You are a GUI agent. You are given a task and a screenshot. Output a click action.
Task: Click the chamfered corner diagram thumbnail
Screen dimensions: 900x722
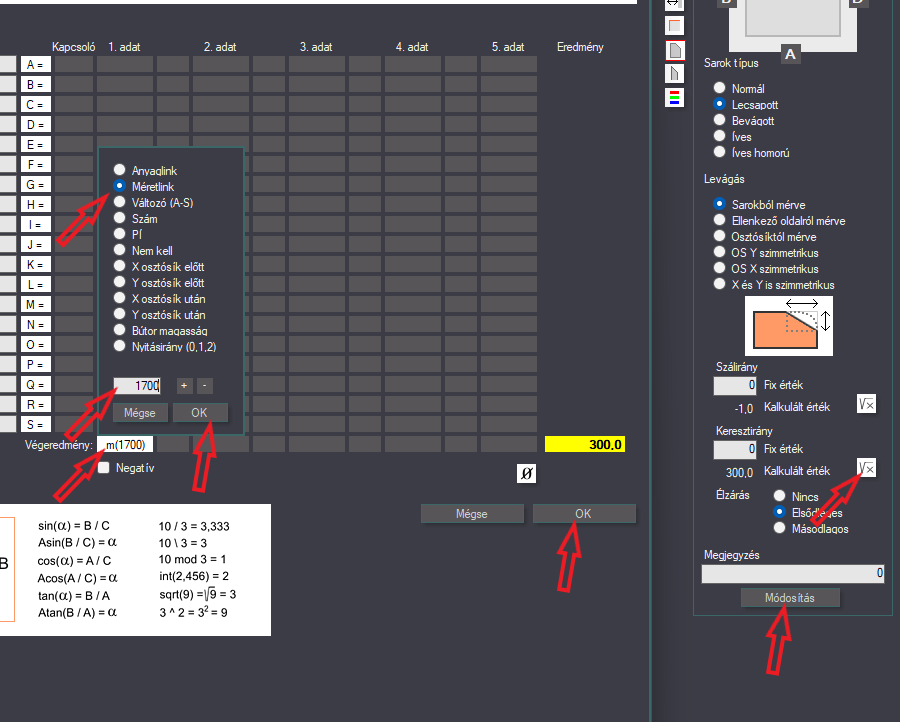(x=789, y=325)
